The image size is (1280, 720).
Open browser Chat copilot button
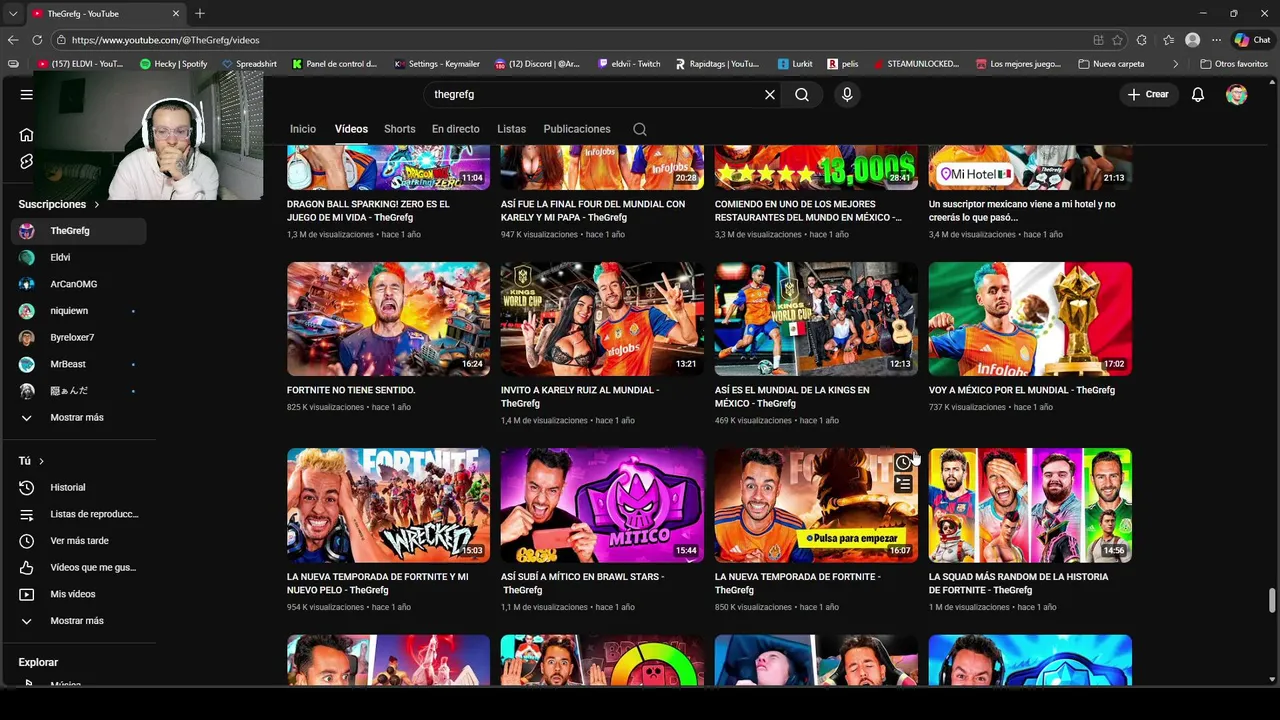point(1252,40)
